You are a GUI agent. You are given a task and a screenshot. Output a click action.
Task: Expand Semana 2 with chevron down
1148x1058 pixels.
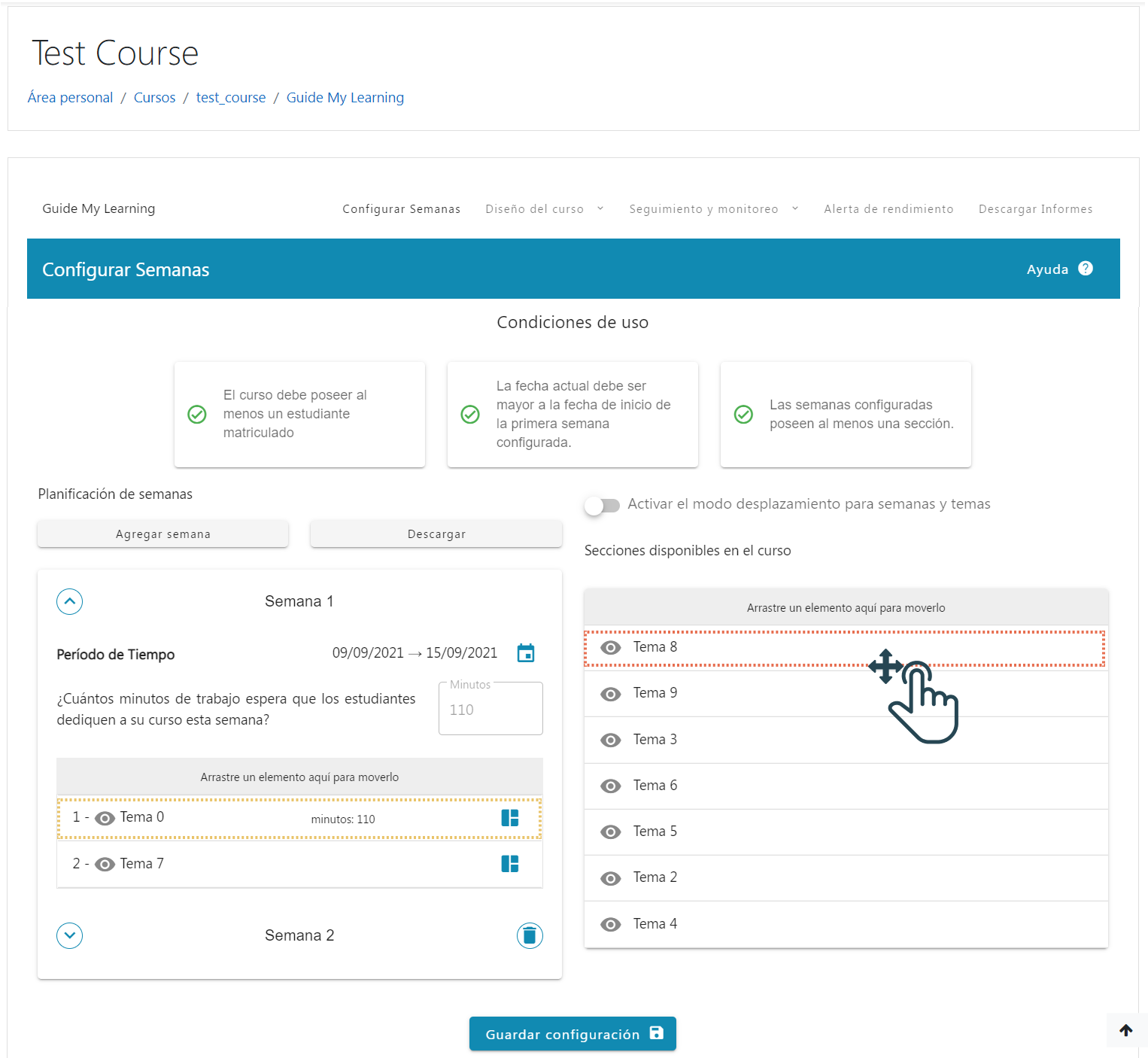[x=70, y=935]
